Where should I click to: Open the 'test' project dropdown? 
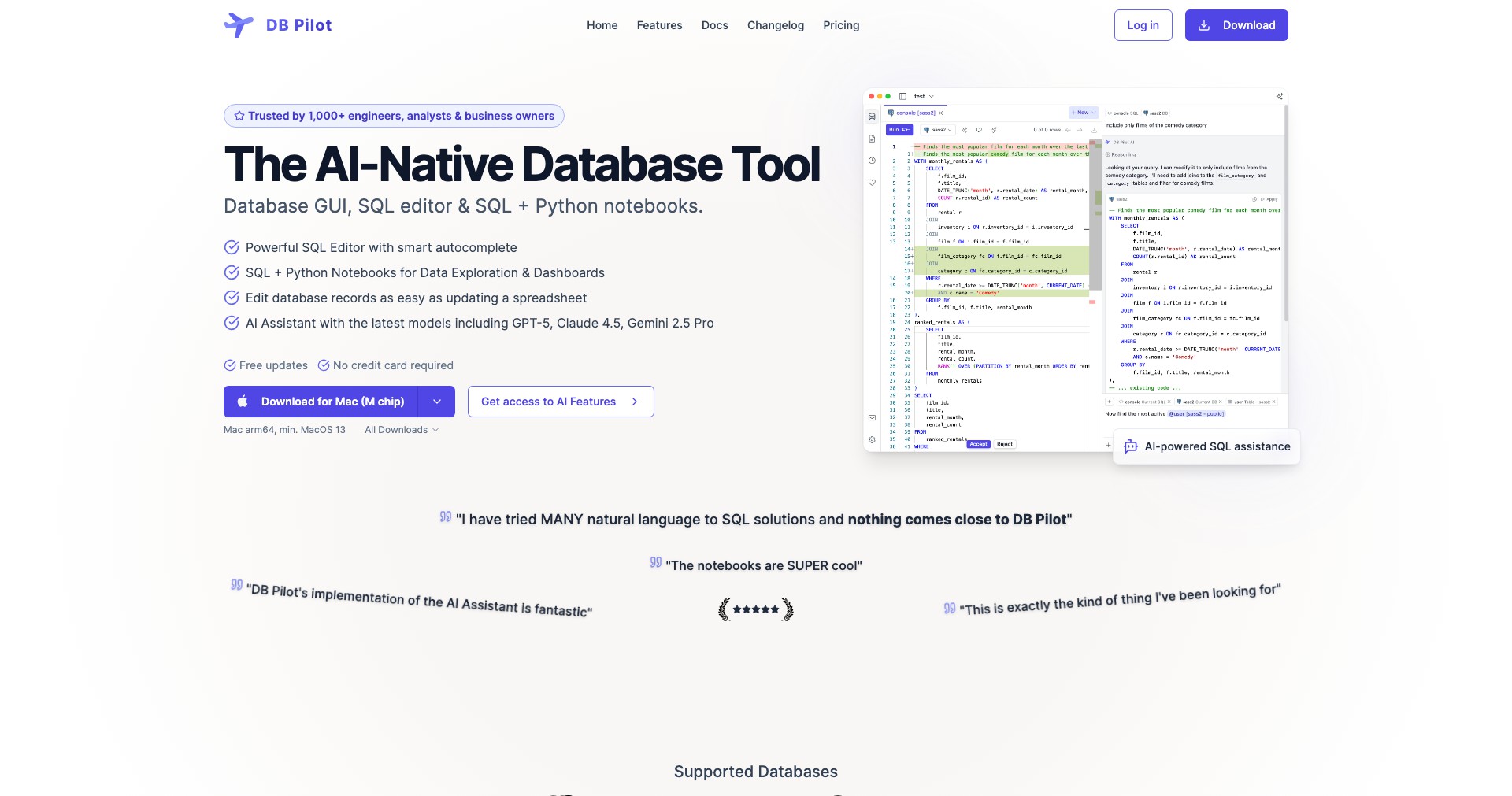tap(924, 96)
